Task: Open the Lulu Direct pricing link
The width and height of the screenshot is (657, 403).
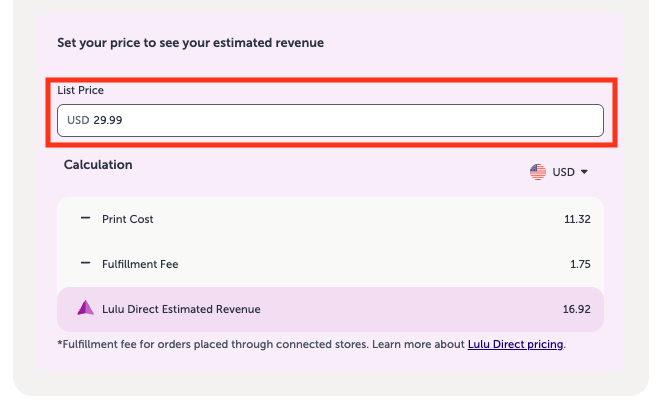Action: point(515,344)
